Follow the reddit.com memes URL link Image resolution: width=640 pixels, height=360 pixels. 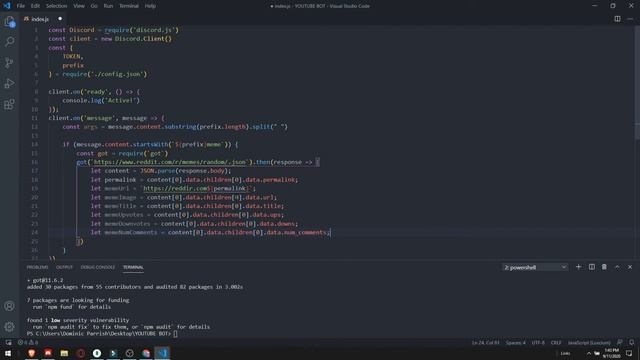click(x=170, y=162)
